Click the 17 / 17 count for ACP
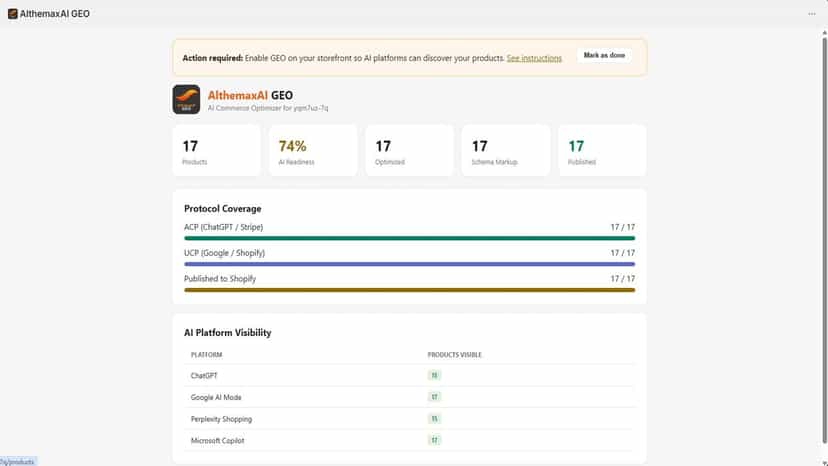Viewport: 828px width, 466px height. [x=623, y=227]
